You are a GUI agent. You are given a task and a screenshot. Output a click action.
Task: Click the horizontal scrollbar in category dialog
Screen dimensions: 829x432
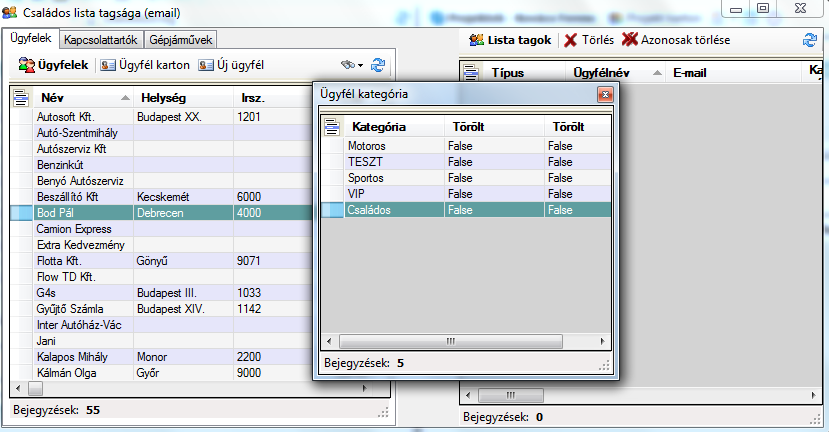click(x=450, y=342)
